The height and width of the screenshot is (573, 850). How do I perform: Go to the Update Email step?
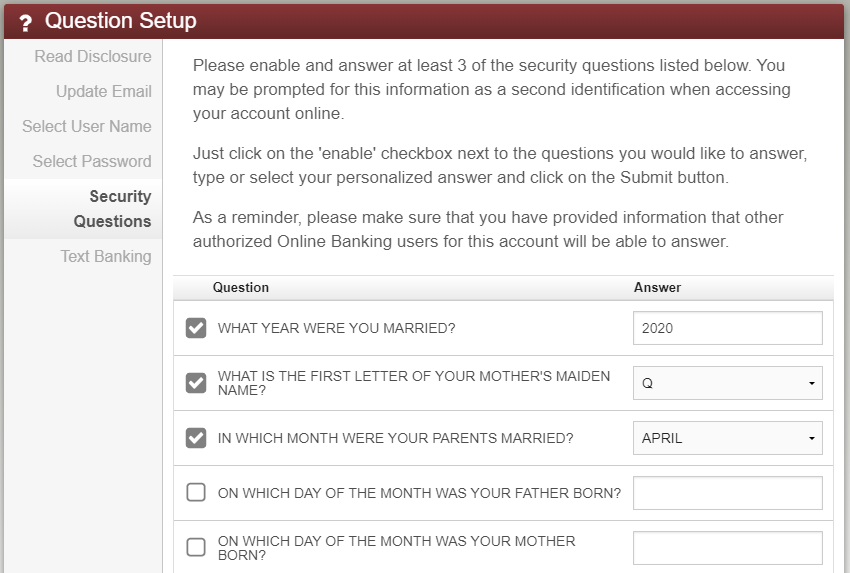pos(104,92)
